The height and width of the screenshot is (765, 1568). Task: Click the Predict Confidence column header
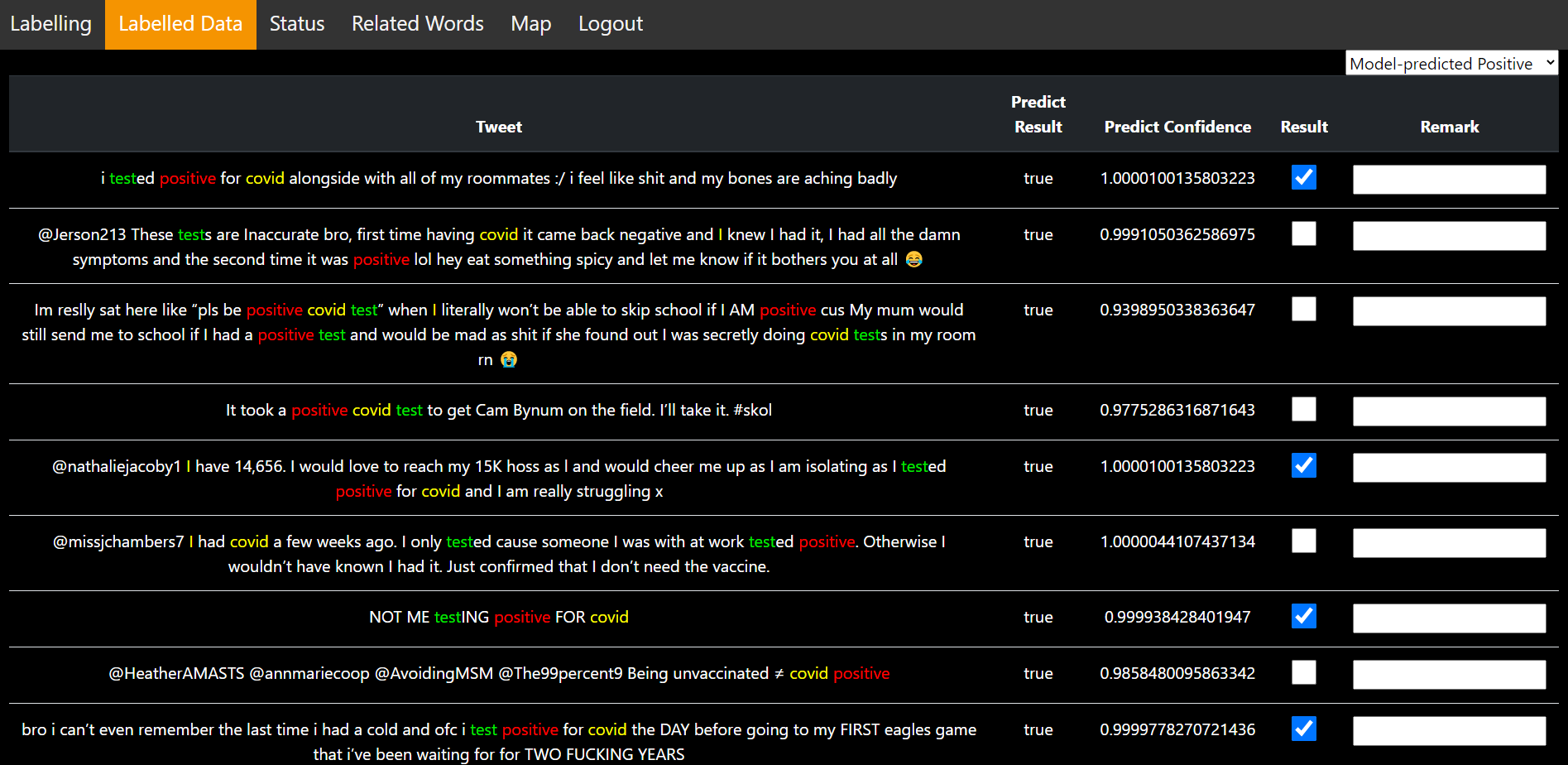click(1177, 127)
